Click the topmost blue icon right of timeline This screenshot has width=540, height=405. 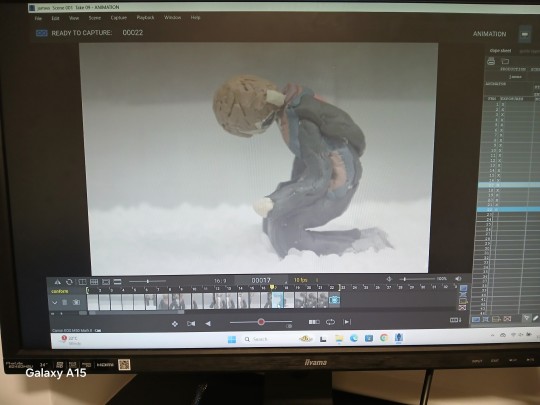pos(464,288)
